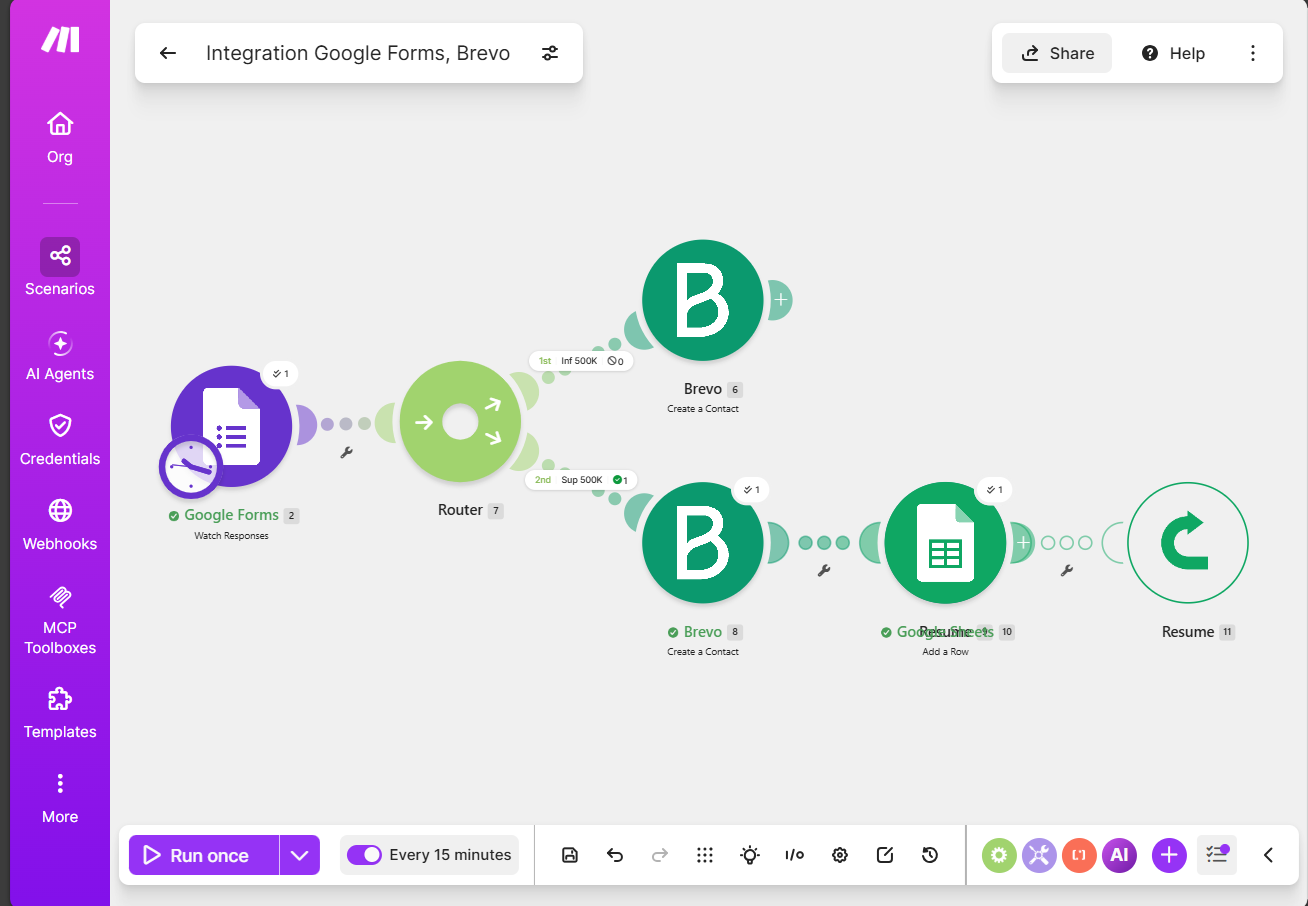The width and height of the screenshot is (1308, 906).
Task: Open scenario inputs and outputs (I/O)
Action: [795, 855]
